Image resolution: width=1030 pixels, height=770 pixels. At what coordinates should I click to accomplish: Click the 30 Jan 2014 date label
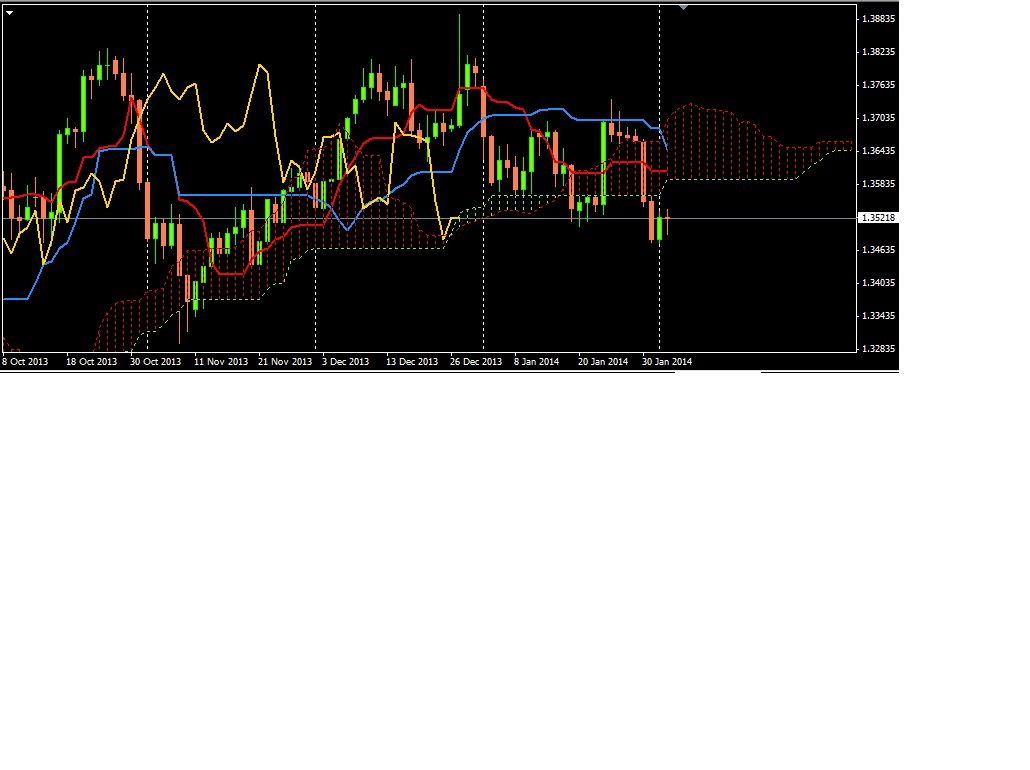[x=667, y=361]
